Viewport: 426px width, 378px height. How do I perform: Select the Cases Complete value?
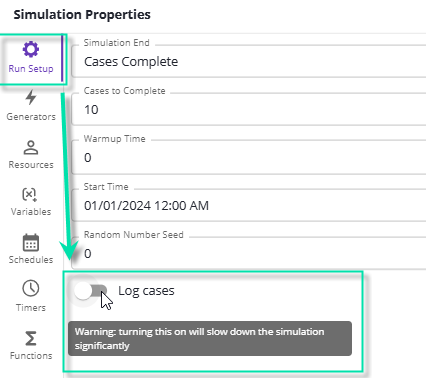coord(131,62)
